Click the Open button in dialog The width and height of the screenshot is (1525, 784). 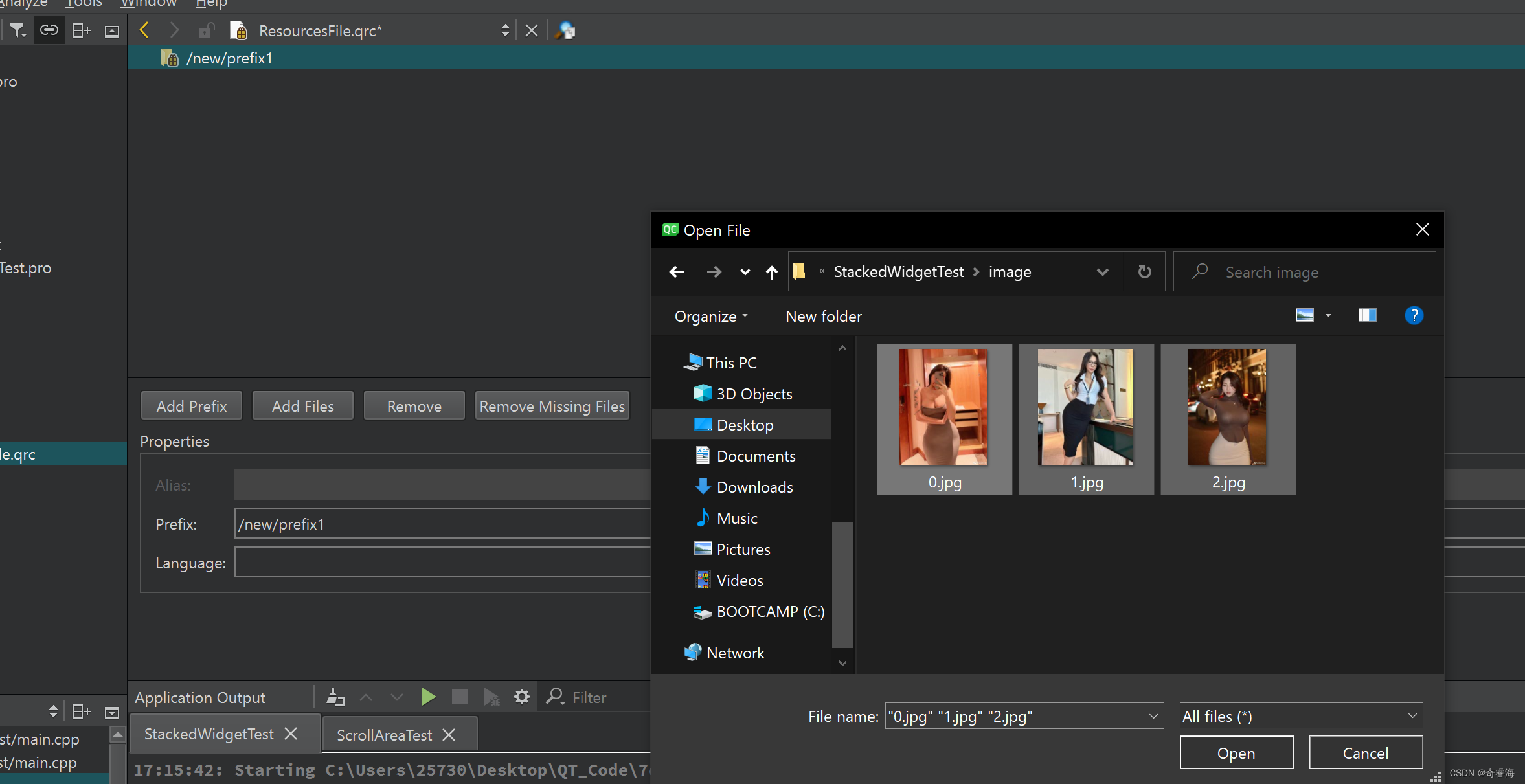click(x=1236, y=753)
